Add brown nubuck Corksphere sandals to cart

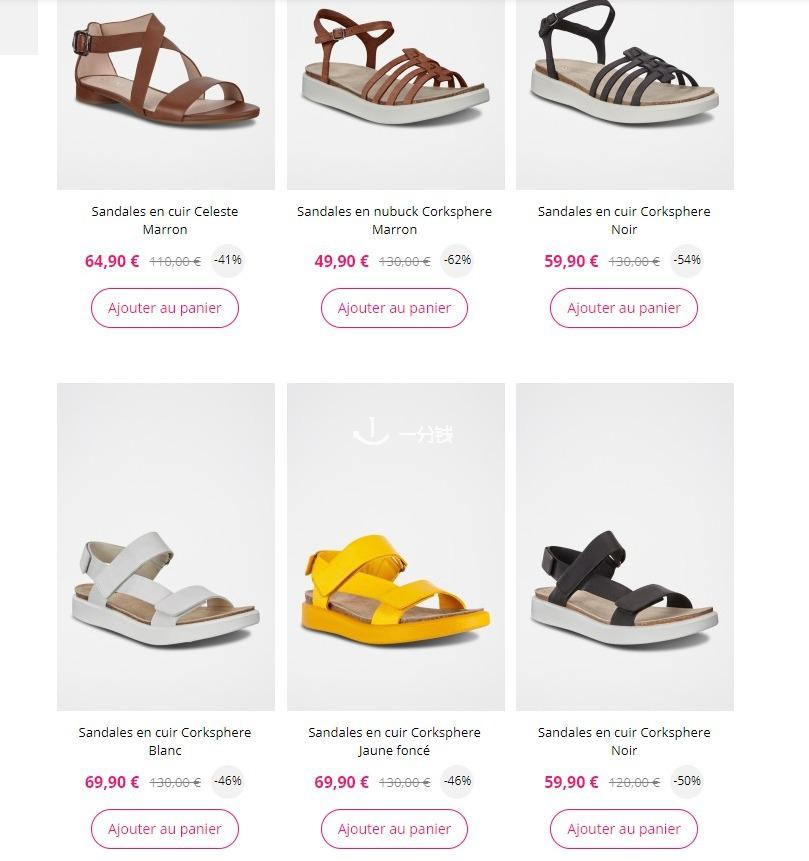click(394, 308)
